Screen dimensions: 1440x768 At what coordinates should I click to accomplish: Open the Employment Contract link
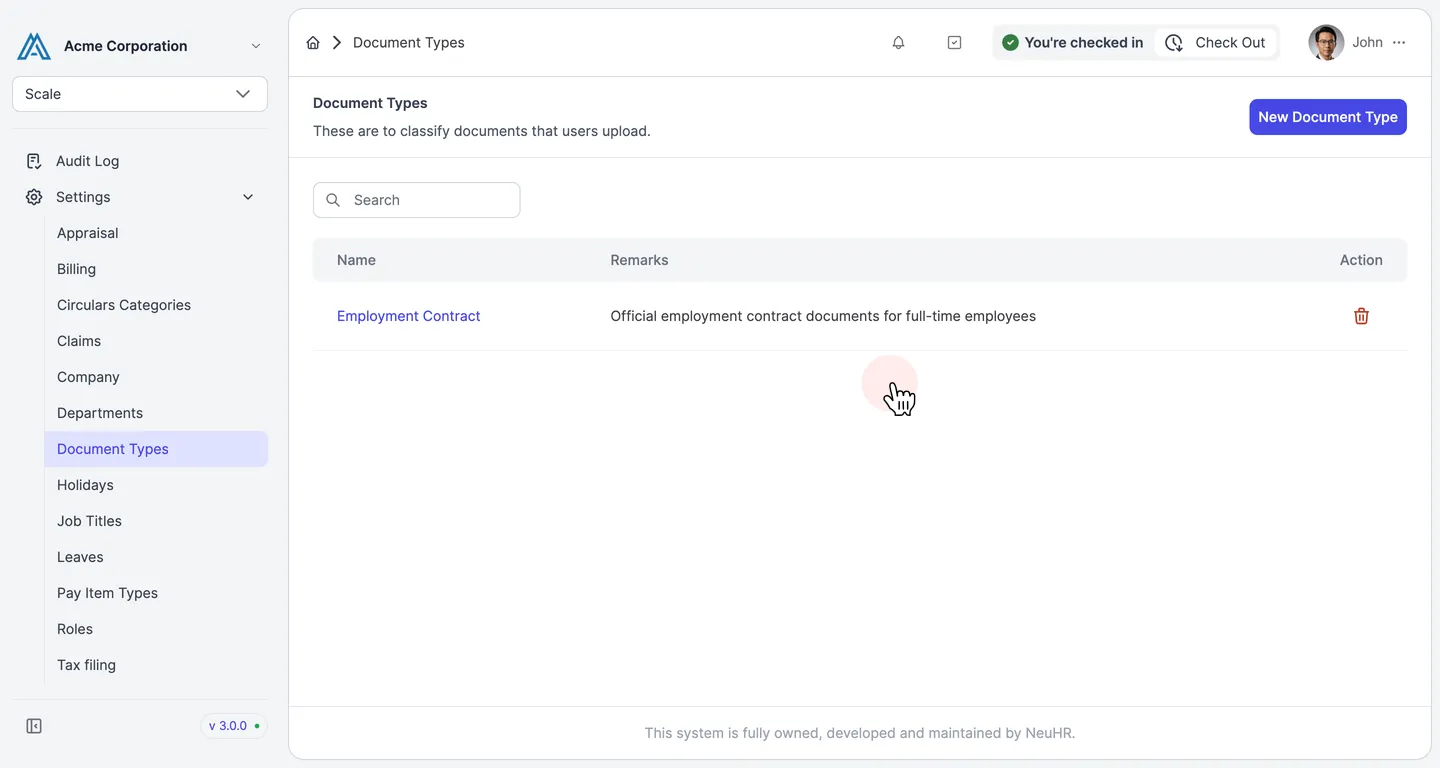coord(408,316)
